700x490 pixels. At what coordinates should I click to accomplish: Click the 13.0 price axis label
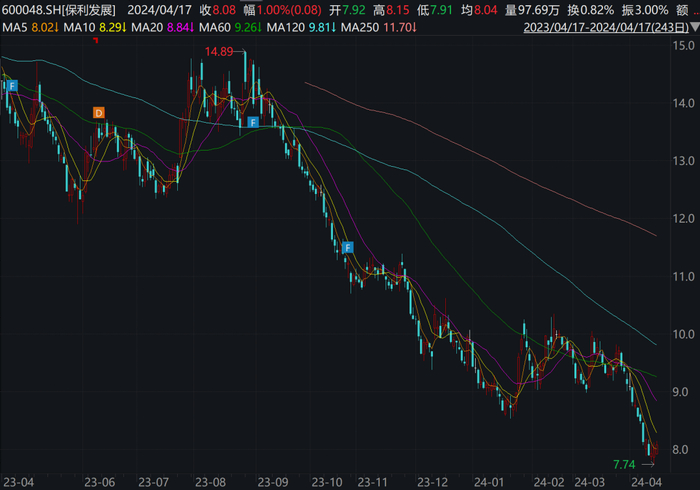[683, 161]
